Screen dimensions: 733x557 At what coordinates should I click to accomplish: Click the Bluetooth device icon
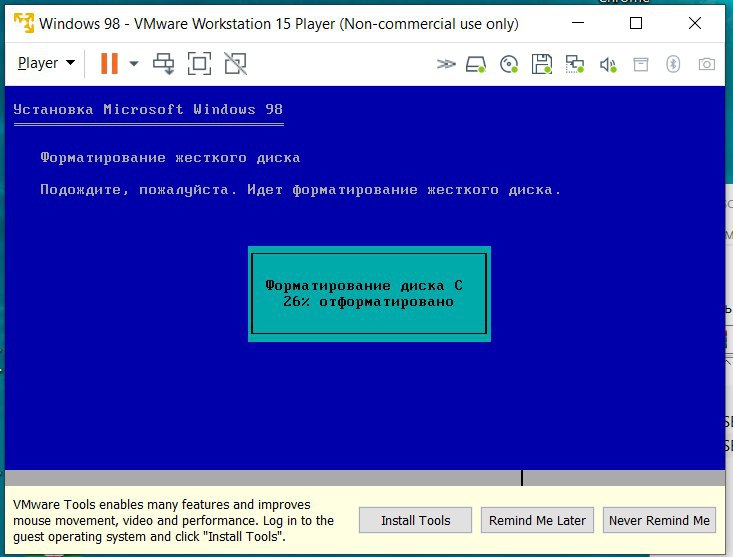point(673,64)
